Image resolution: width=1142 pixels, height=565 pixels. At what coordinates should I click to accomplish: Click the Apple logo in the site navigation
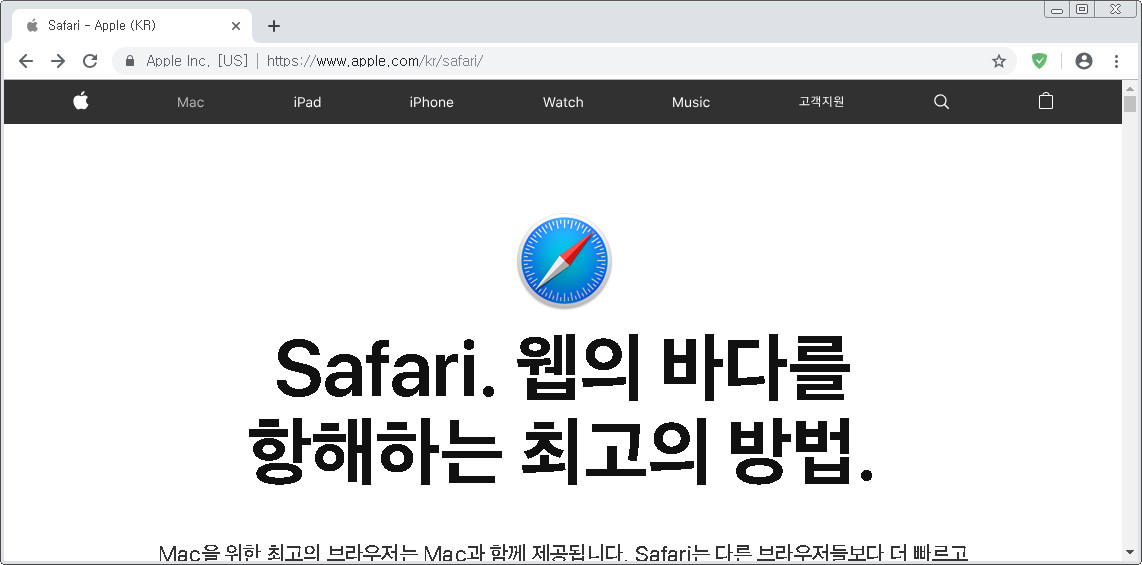click(81, 101)
